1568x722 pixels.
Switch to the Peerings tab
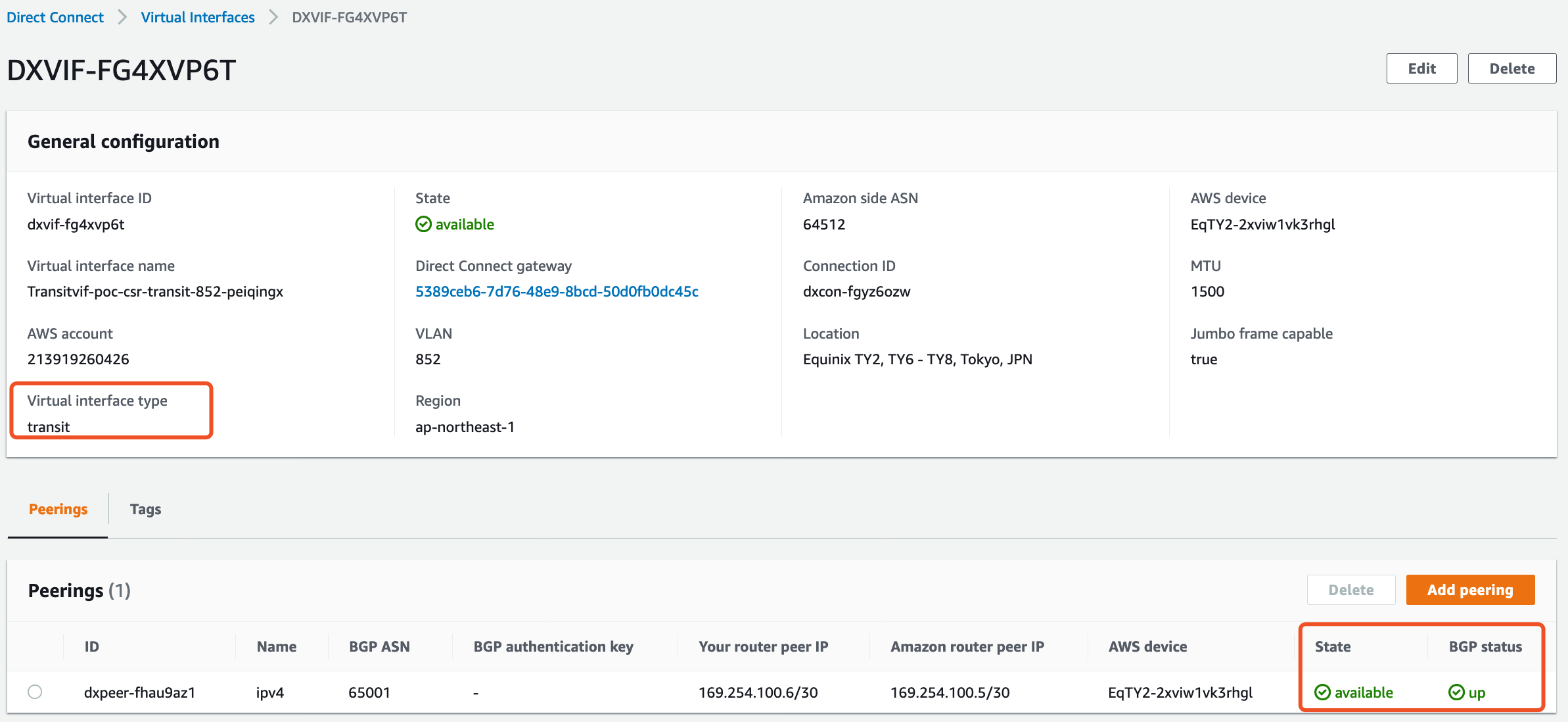click(58, 509)
